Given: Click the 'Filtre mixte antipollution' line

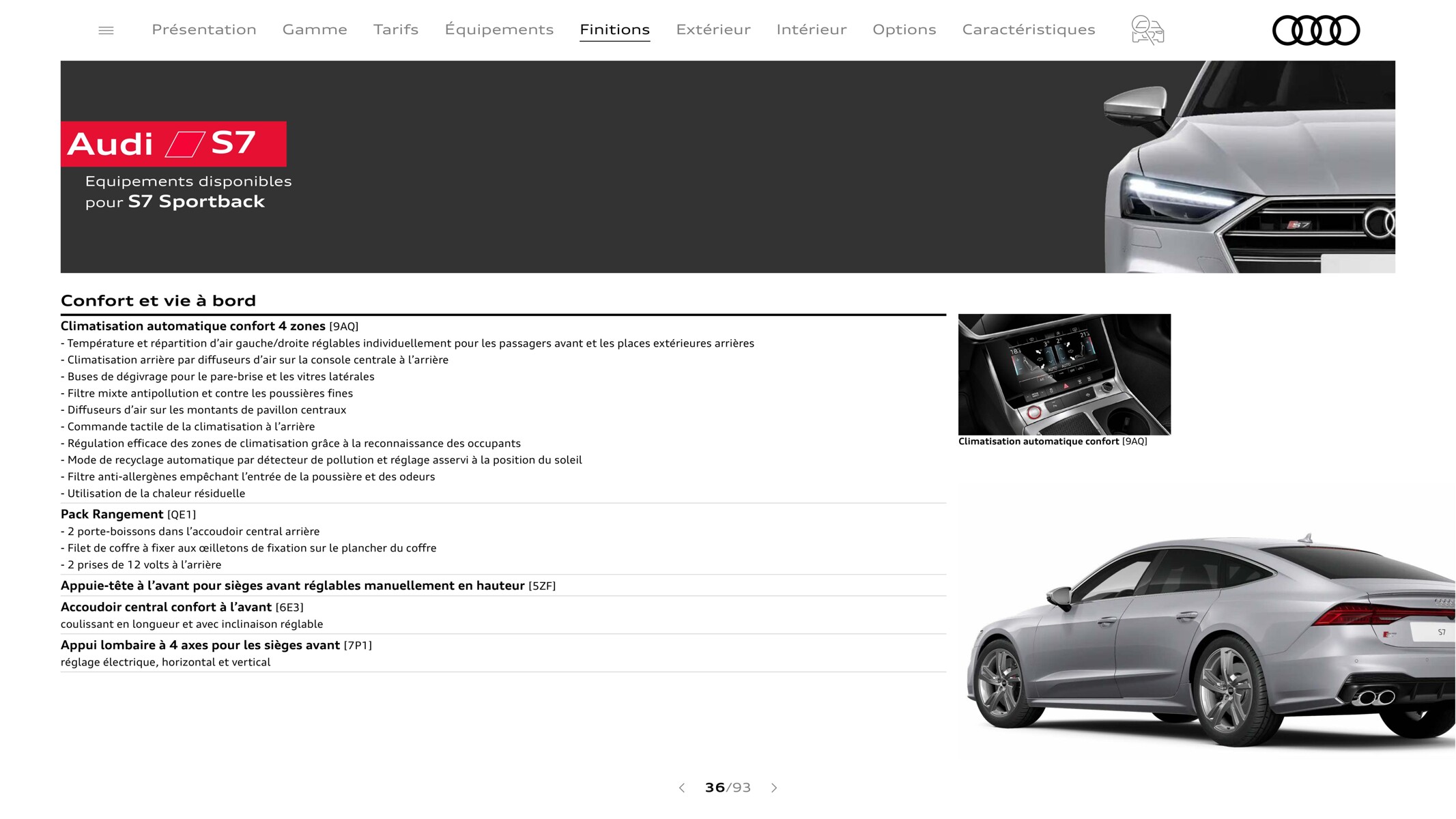Looking at the screenshot, I should (207, 393).
